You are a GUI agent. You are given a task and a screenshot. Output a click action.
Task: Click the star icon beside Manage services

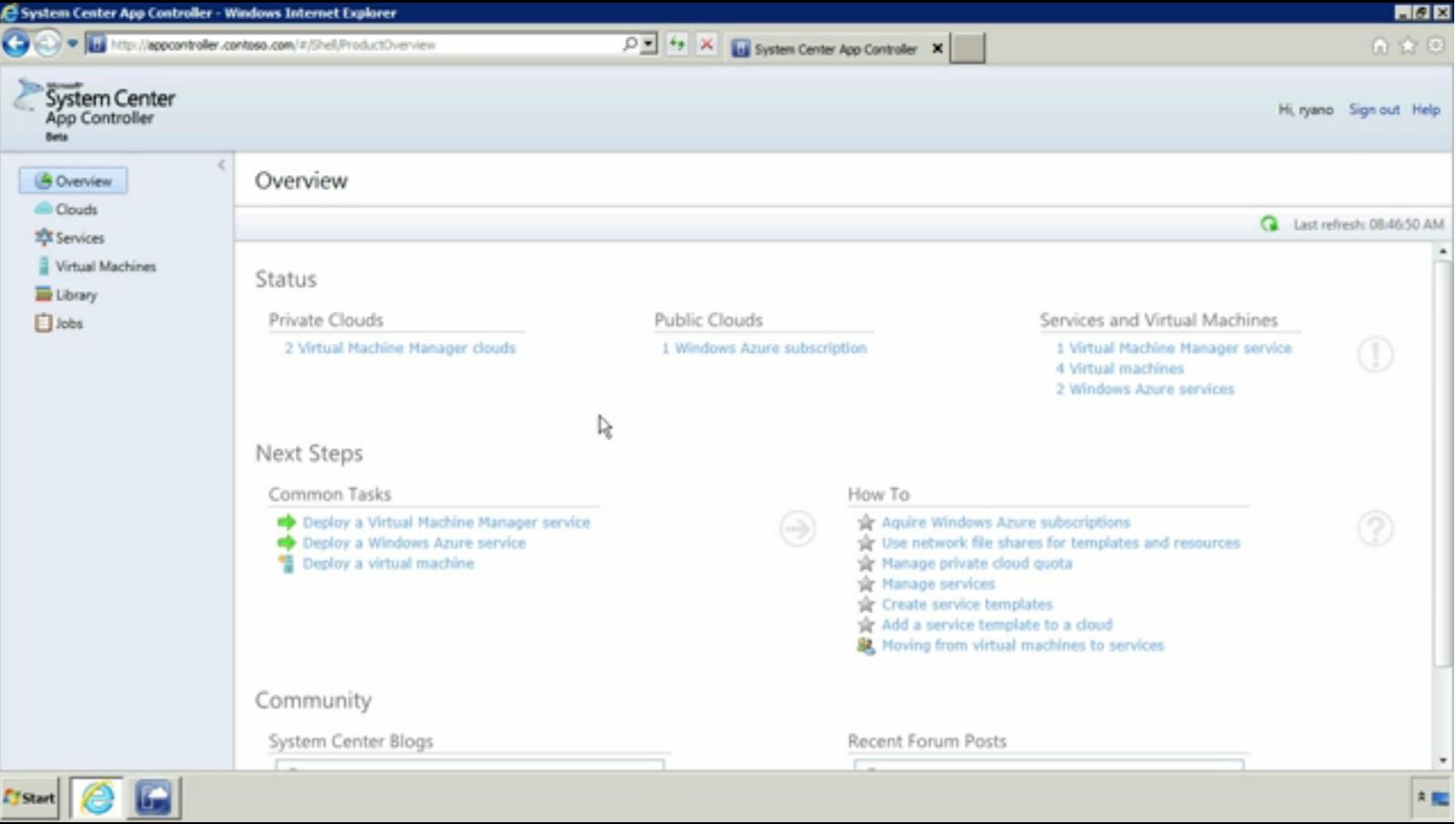[865, 584]
